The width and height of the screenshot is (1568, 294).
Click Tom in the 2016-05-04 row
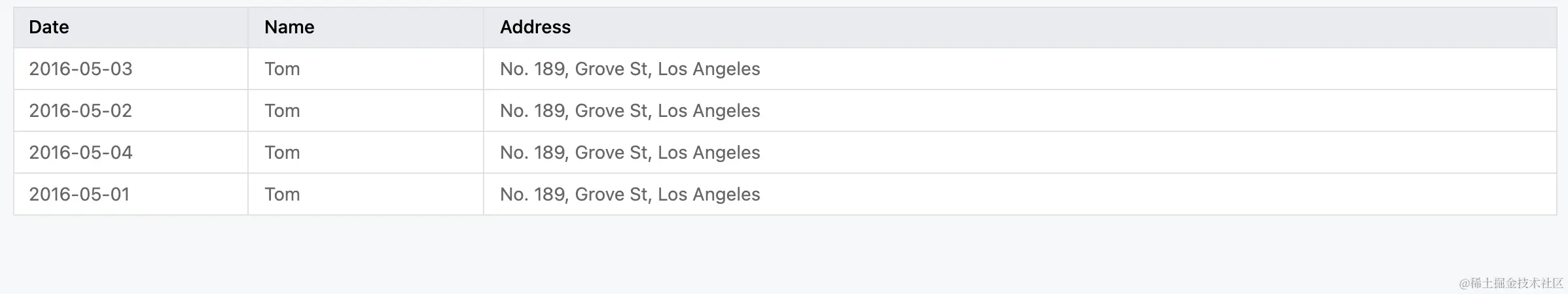(282, 152)
